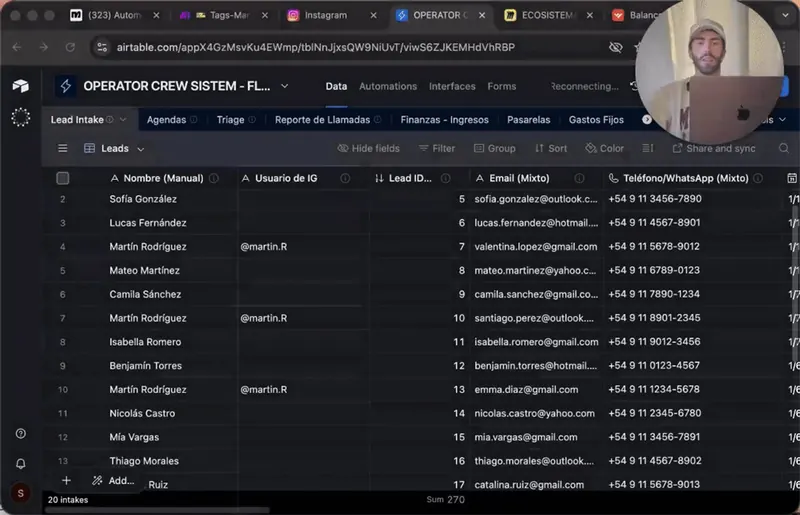Click info icon on Triage tab

252,119
